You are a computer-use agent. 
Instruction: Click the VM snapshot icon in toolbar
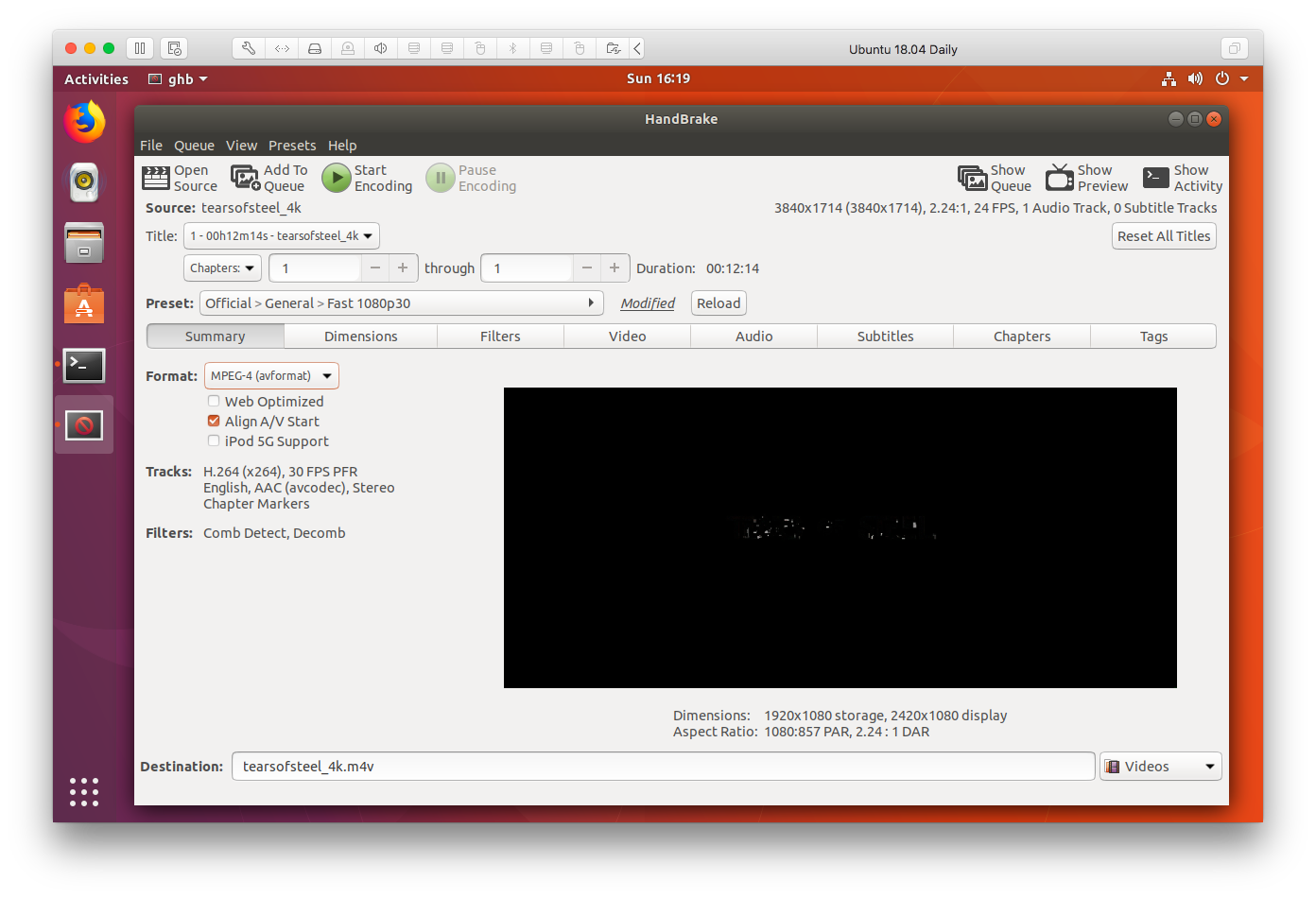[174, 48]
